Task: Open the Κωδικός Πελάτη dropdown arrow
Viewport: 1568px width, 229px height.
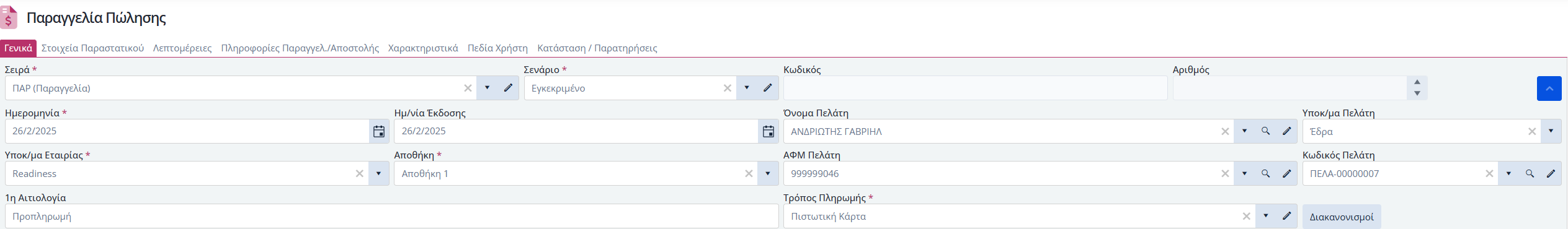Action: [x=1508, y=173]
